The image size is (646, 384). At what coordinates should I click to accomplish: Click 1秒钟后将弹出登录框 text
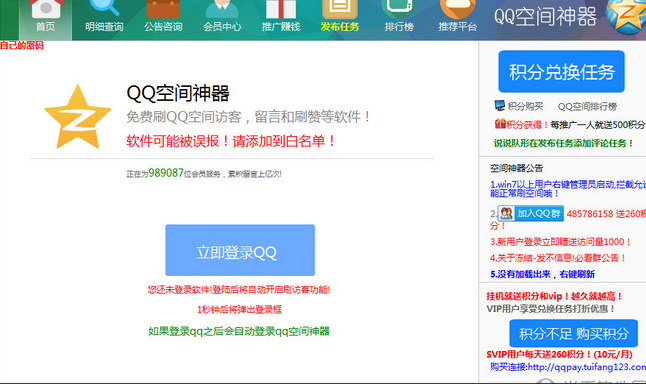click(x=239, y=309)
